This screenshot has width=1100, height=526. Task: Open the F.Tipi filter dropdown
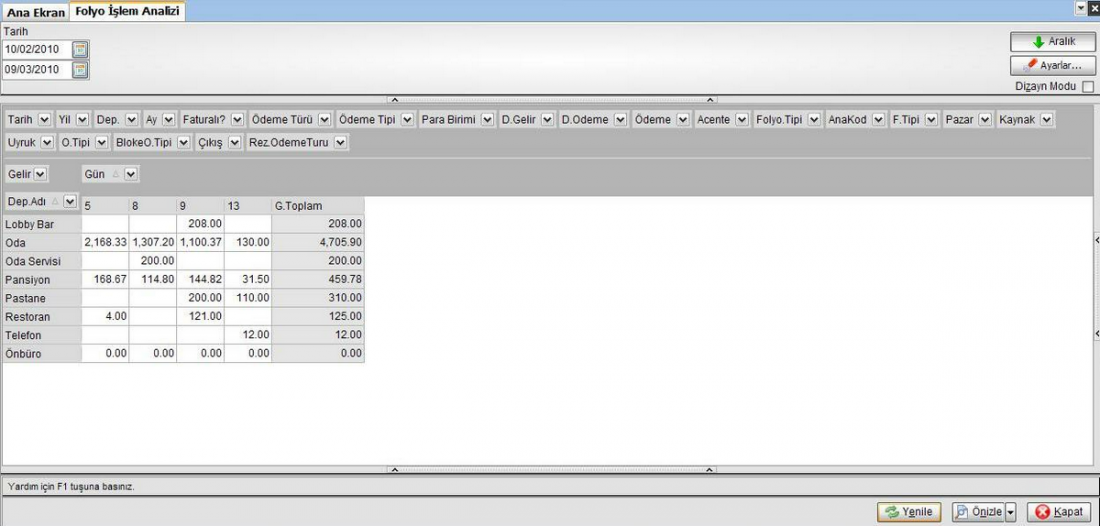[x=931, y=120]
